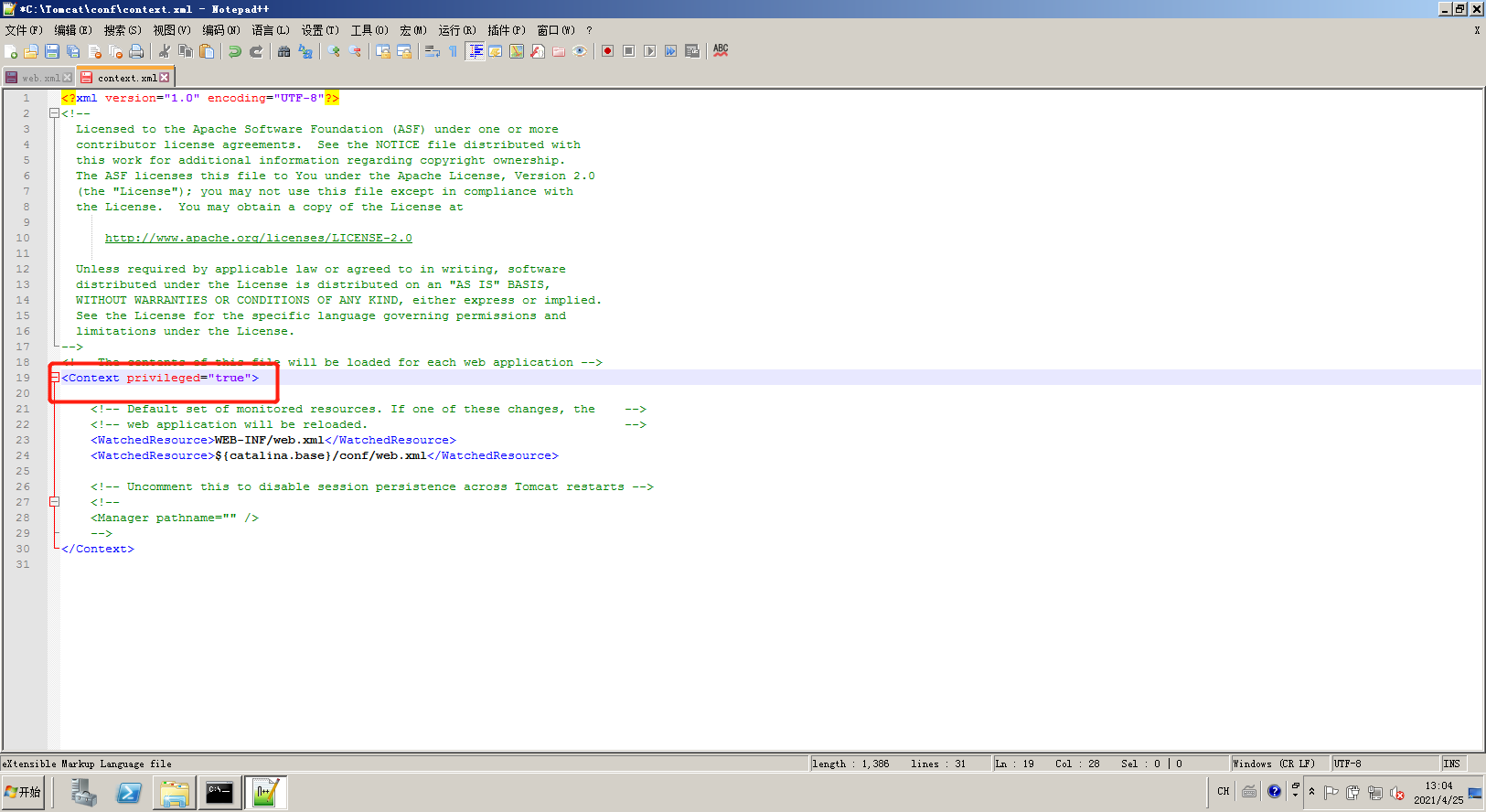The height and width of the screenshot is (812, 1486).
Task: Open the 文件(F) menu
Action: click(x=24, y=30)
